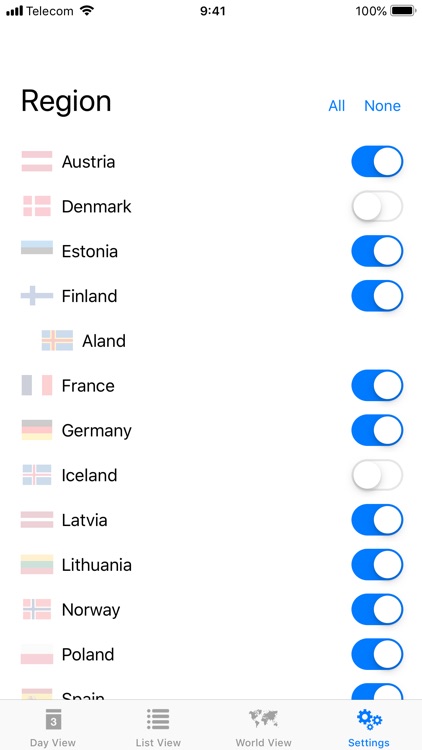Tap the Settings gears icon
The height and width of the screenshot is (750, 422).
tap(369, 719)
